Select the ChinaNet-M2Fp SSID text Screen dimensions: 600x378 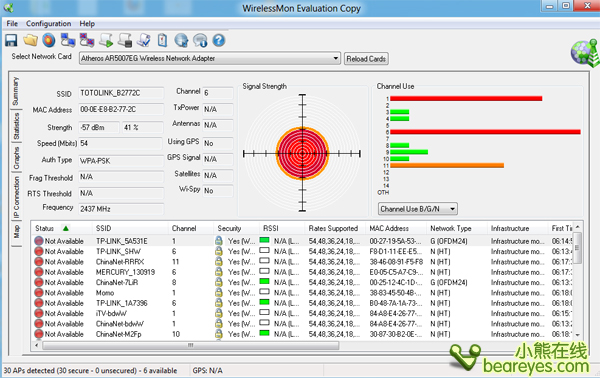(119, 334)
